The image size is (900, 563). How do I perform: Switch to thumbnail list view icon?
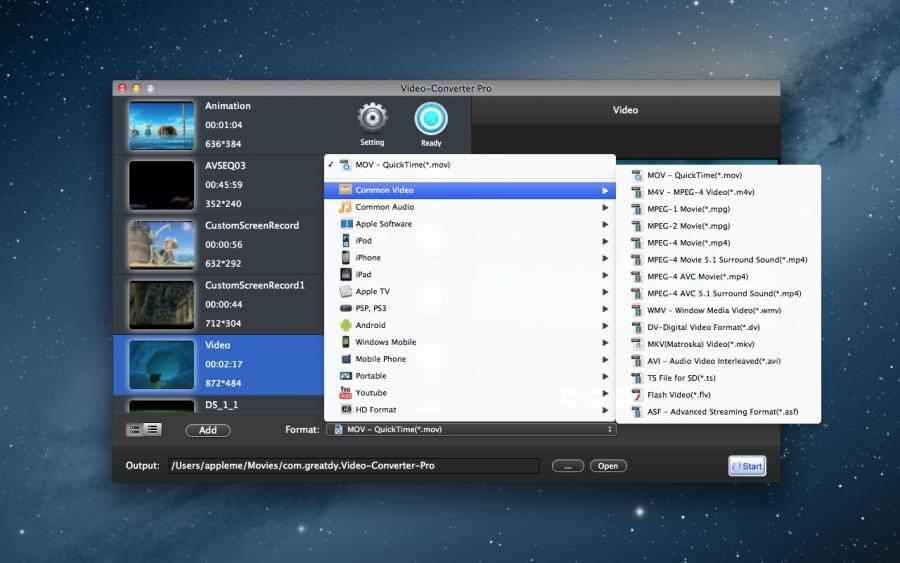(x=135, y=429)
